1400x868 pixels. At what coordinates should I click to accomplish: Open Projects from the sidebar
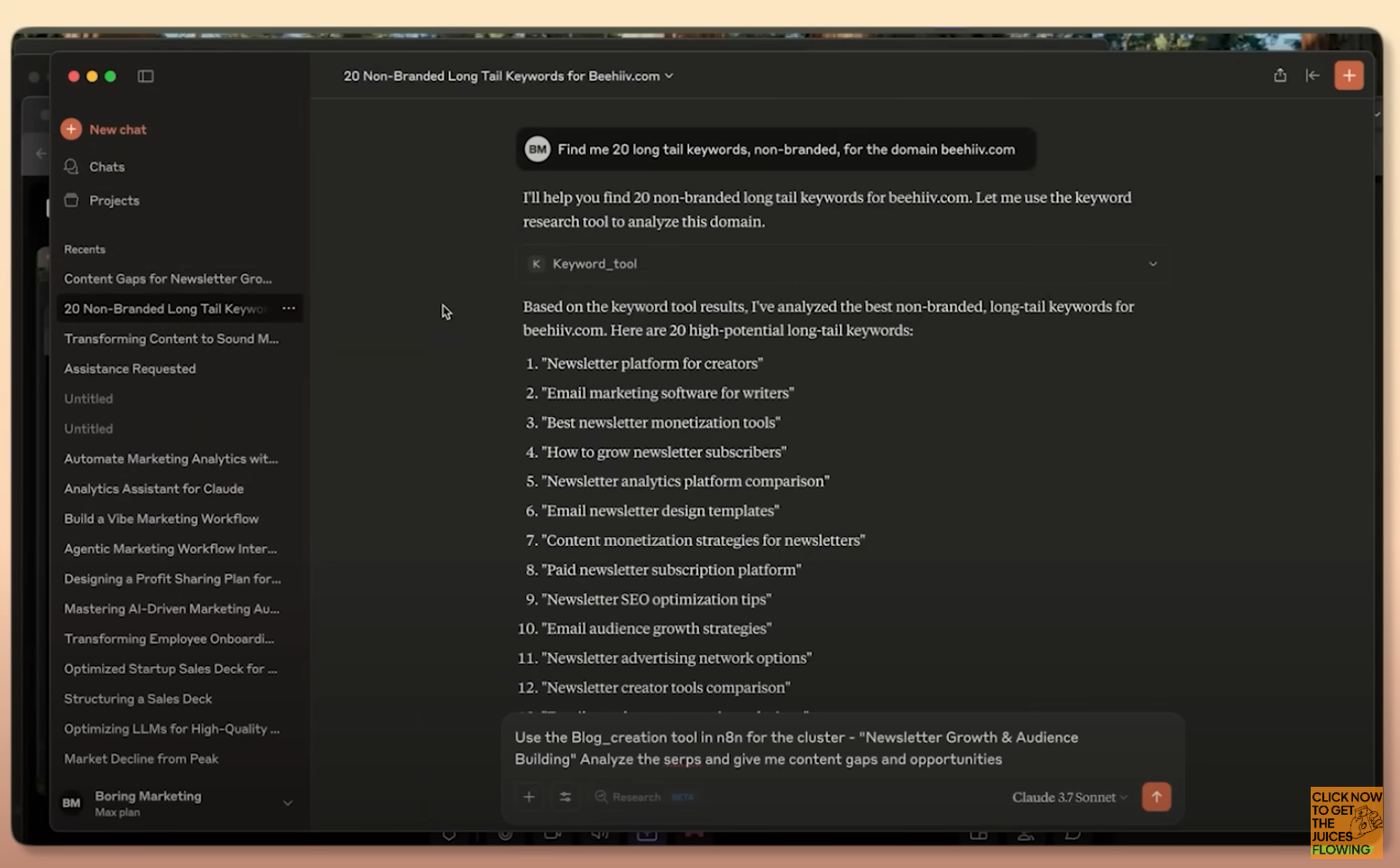click(x=114, y=200)
